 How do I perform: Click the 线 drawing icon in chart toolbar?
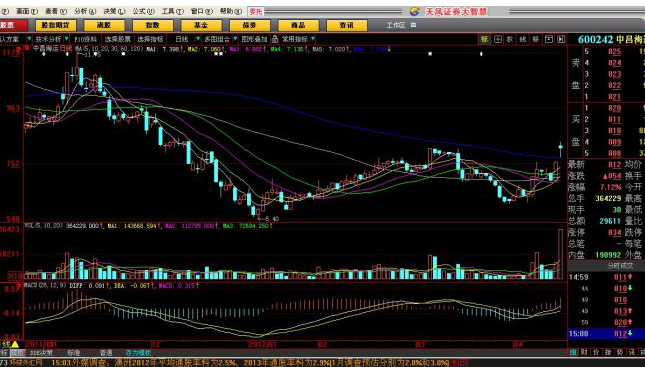coord(523,39)
